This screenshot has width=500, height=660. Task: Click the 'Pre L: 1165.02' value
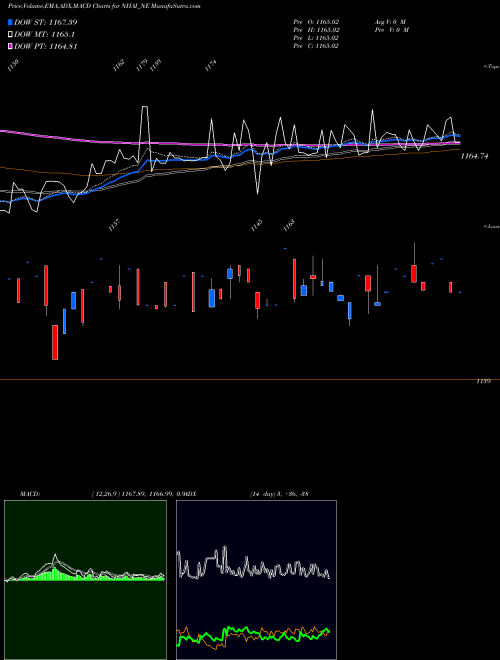(x=316, y=38)
